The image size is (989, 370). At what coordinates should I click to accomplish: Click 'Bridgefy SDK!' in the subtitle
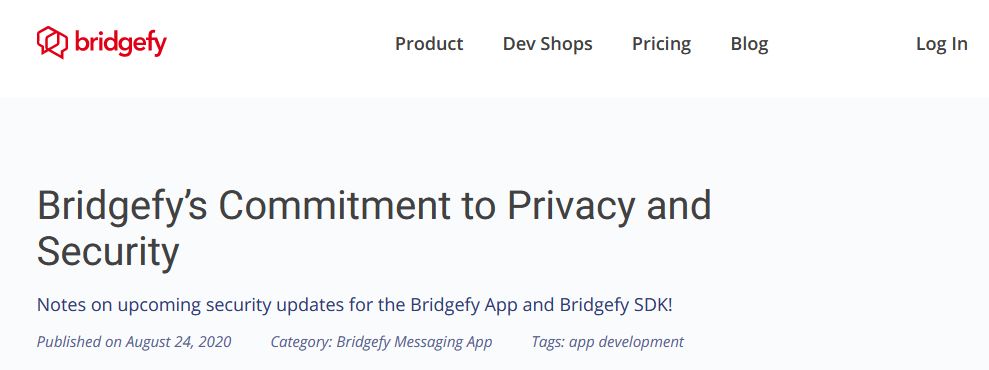[616, 305]
